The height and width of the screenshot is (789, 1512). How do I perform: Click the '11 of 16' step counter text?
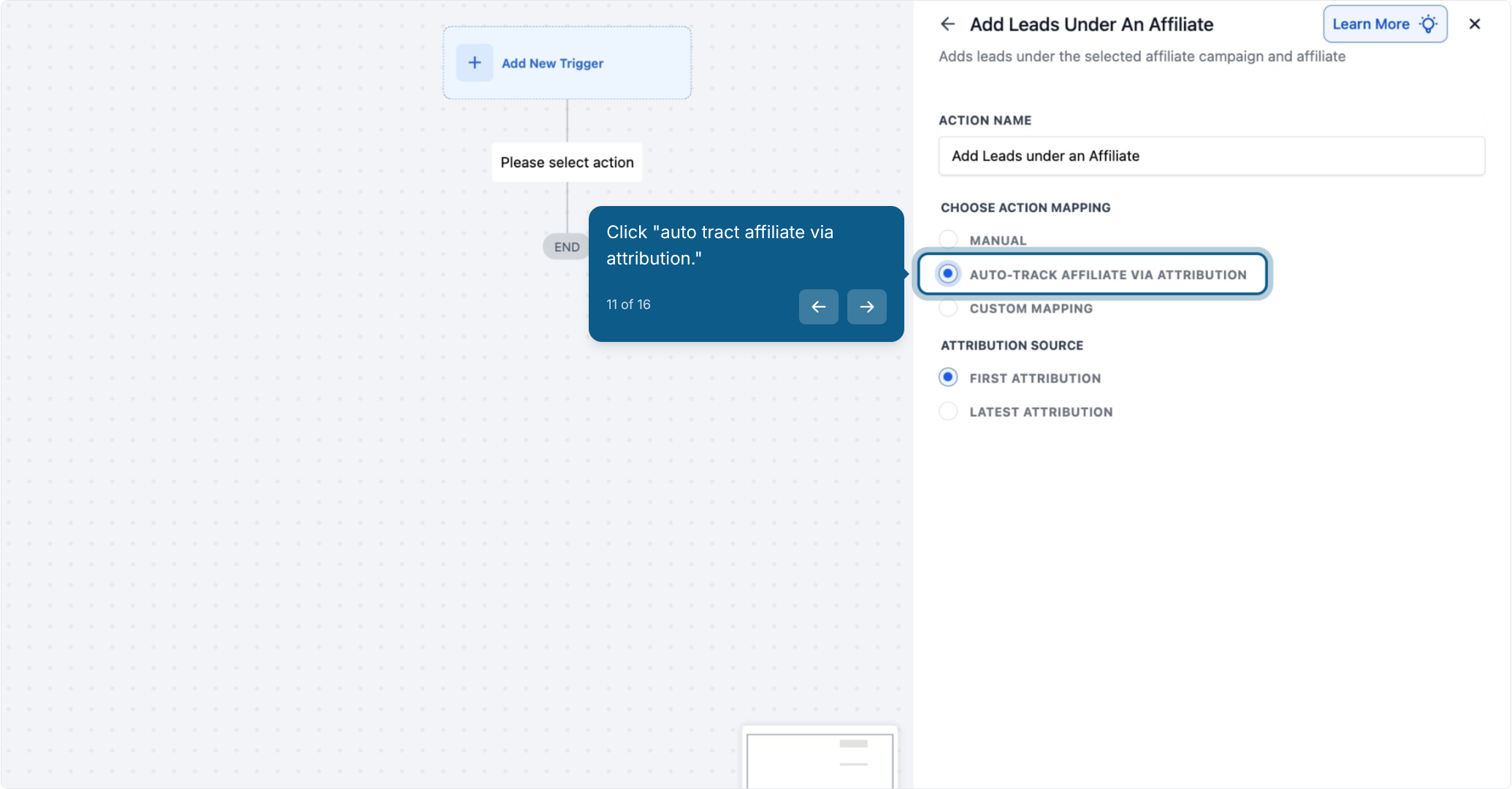(628, 305)
